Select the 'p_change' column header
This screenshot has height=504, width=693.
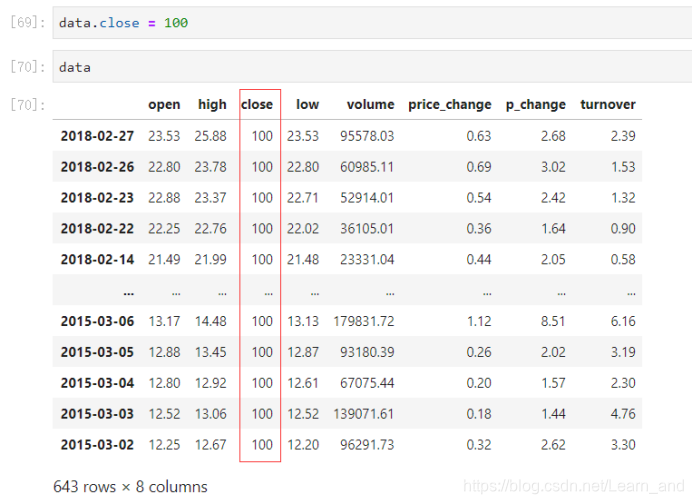click(x=536, y=105)
